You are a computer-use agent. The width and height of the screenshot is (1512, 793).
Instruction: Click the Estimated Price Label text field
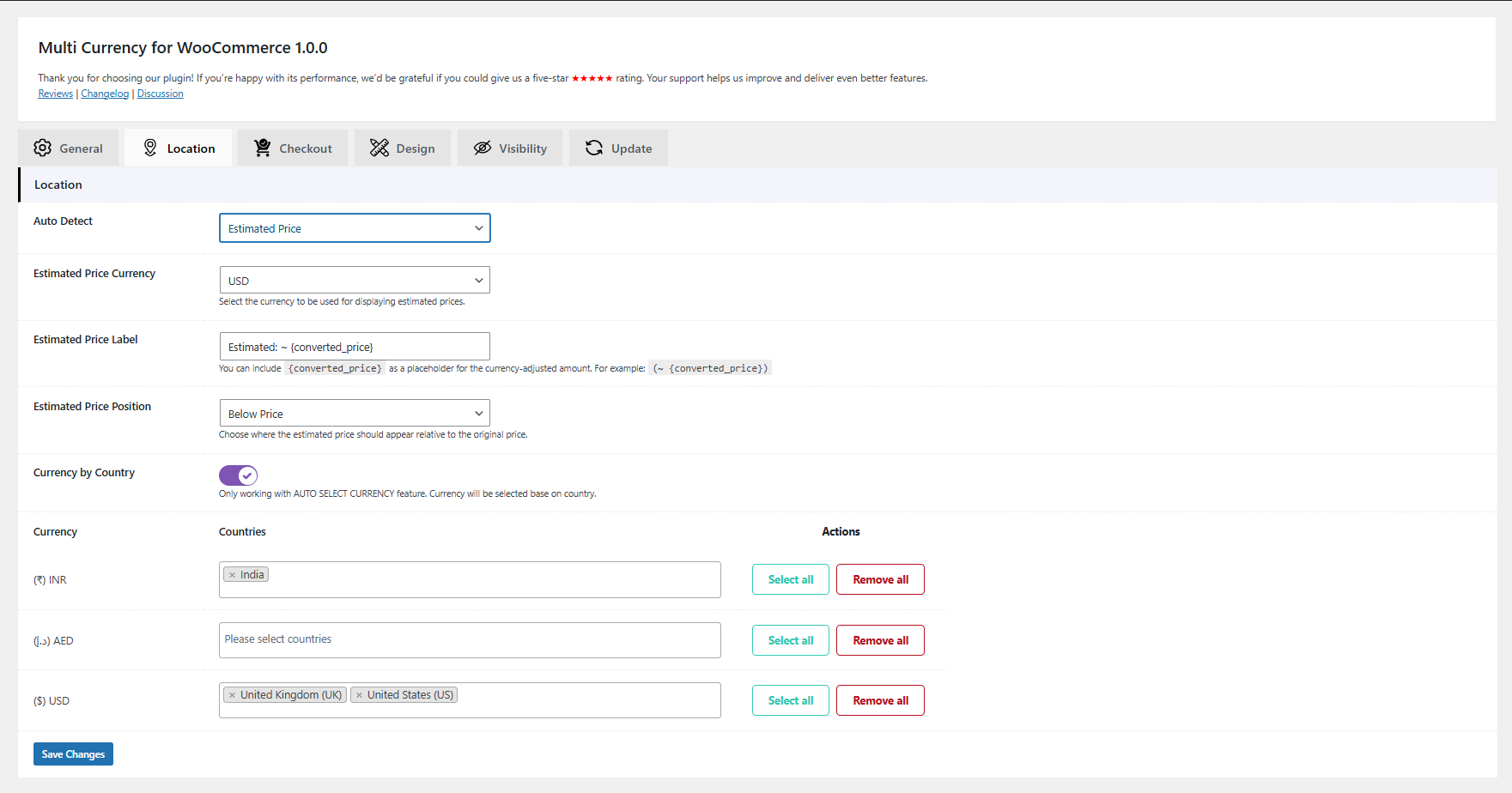pos(355,347)
